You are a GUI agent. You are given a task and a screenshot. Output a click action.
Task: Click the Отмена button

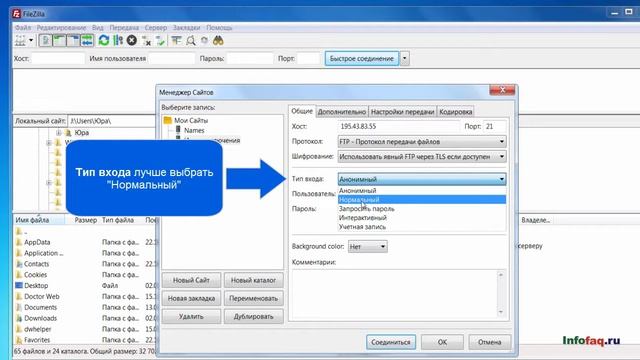(489, 342)
